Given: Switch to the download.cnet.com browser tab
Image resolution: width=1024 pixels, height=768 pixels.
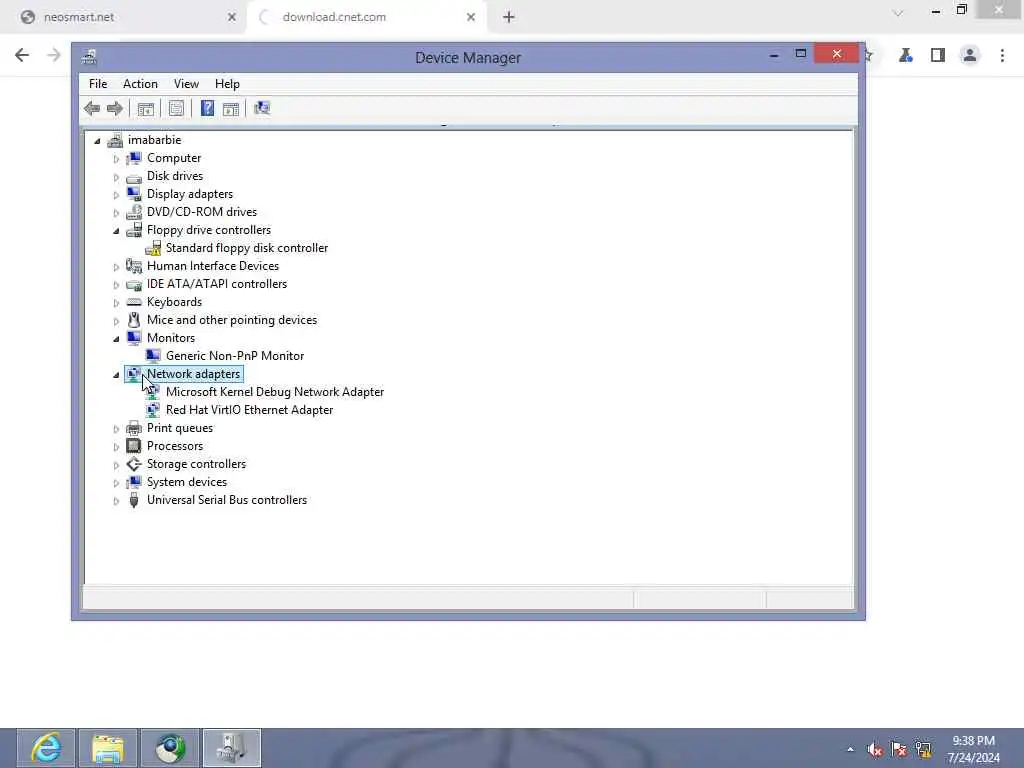Looking at the screenshot, I should tap(366, 17).
